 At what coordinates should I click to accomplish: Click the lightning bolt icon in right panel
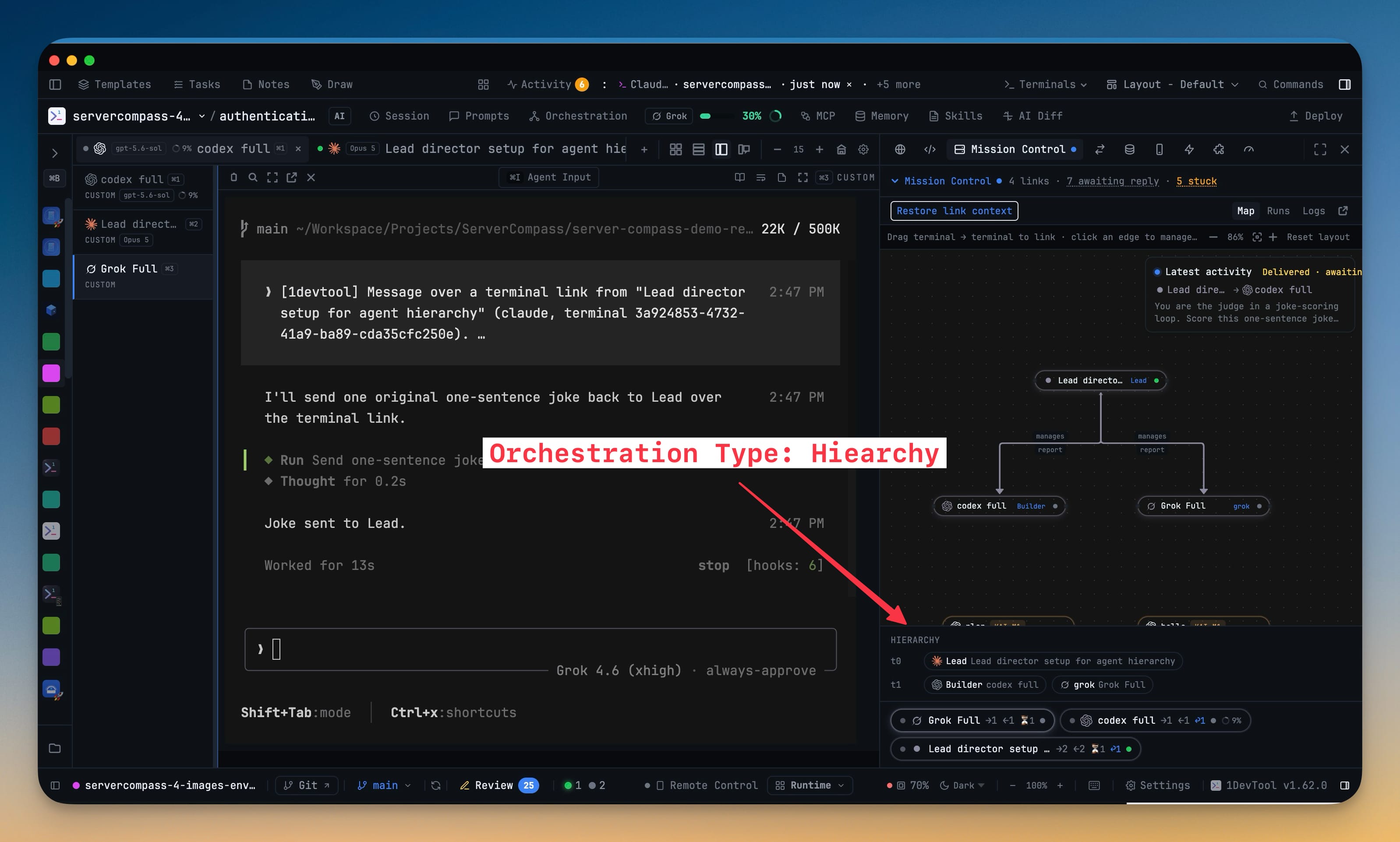[x=1189, y=149]
